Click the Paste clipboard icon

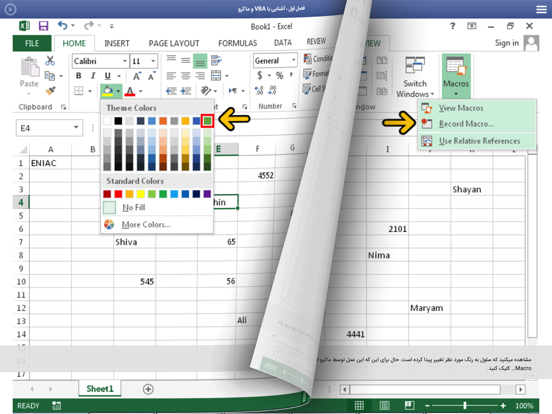(x=30, y=68)
